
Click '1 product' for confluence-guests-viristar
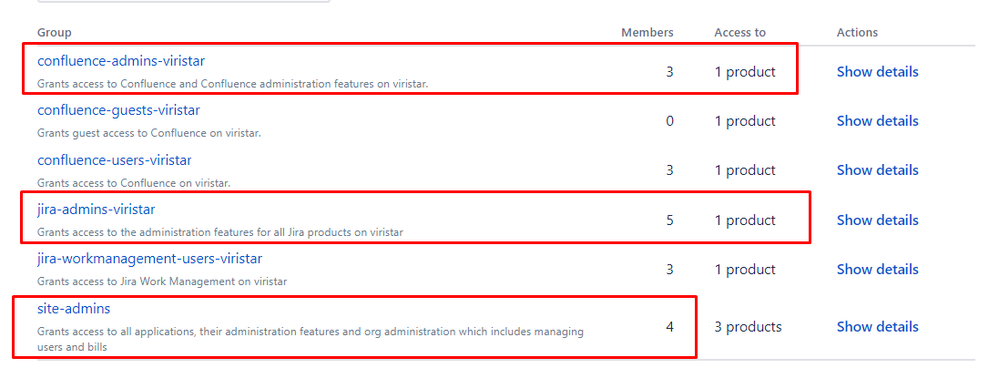(x=745, y=121)
